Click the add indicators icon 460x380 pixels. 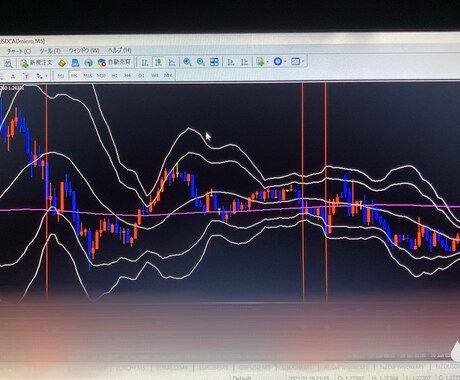260,62
